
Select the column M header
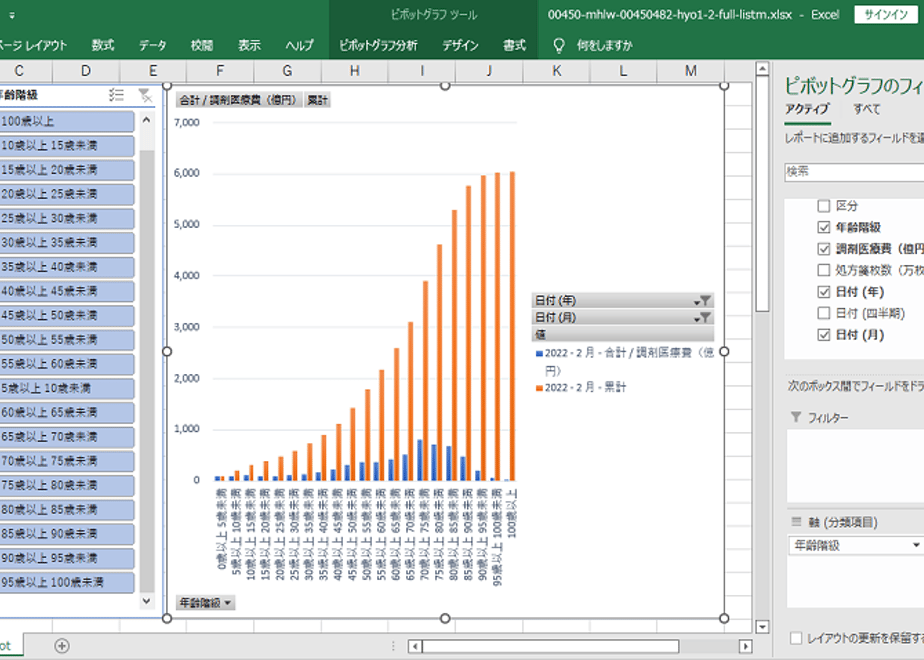(x=691, y=71)
